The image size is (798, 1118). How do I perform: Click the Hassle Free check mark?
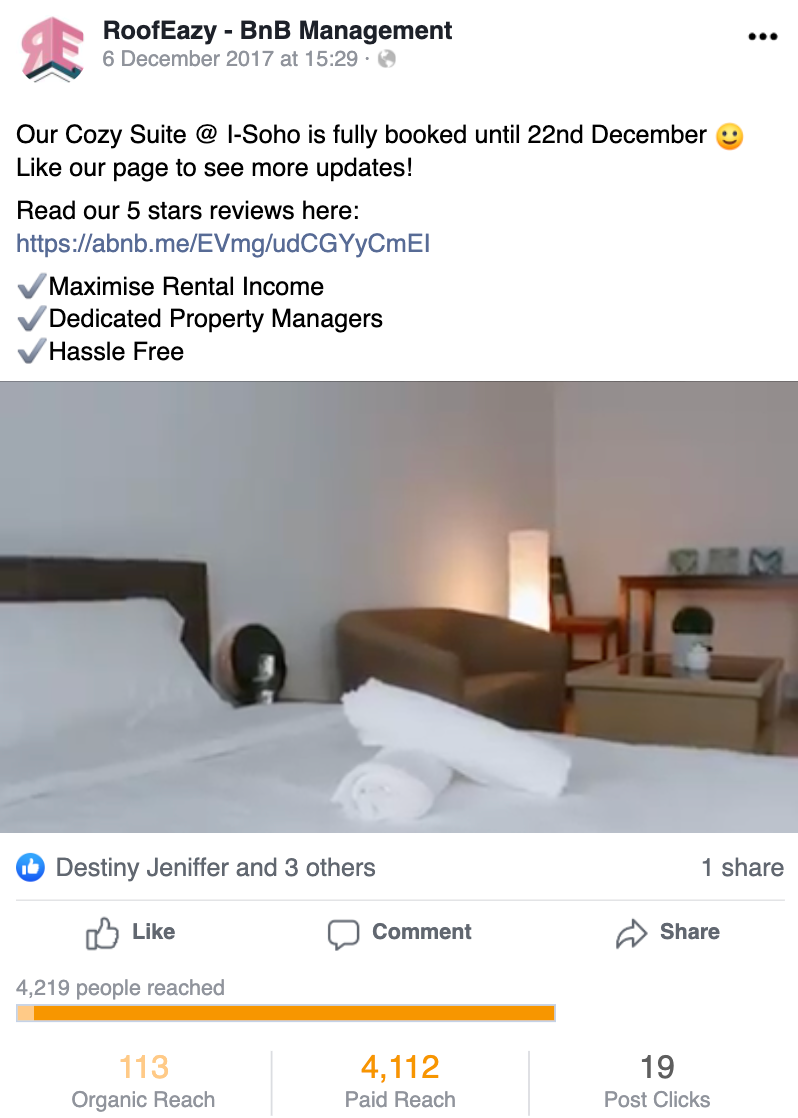31,351
